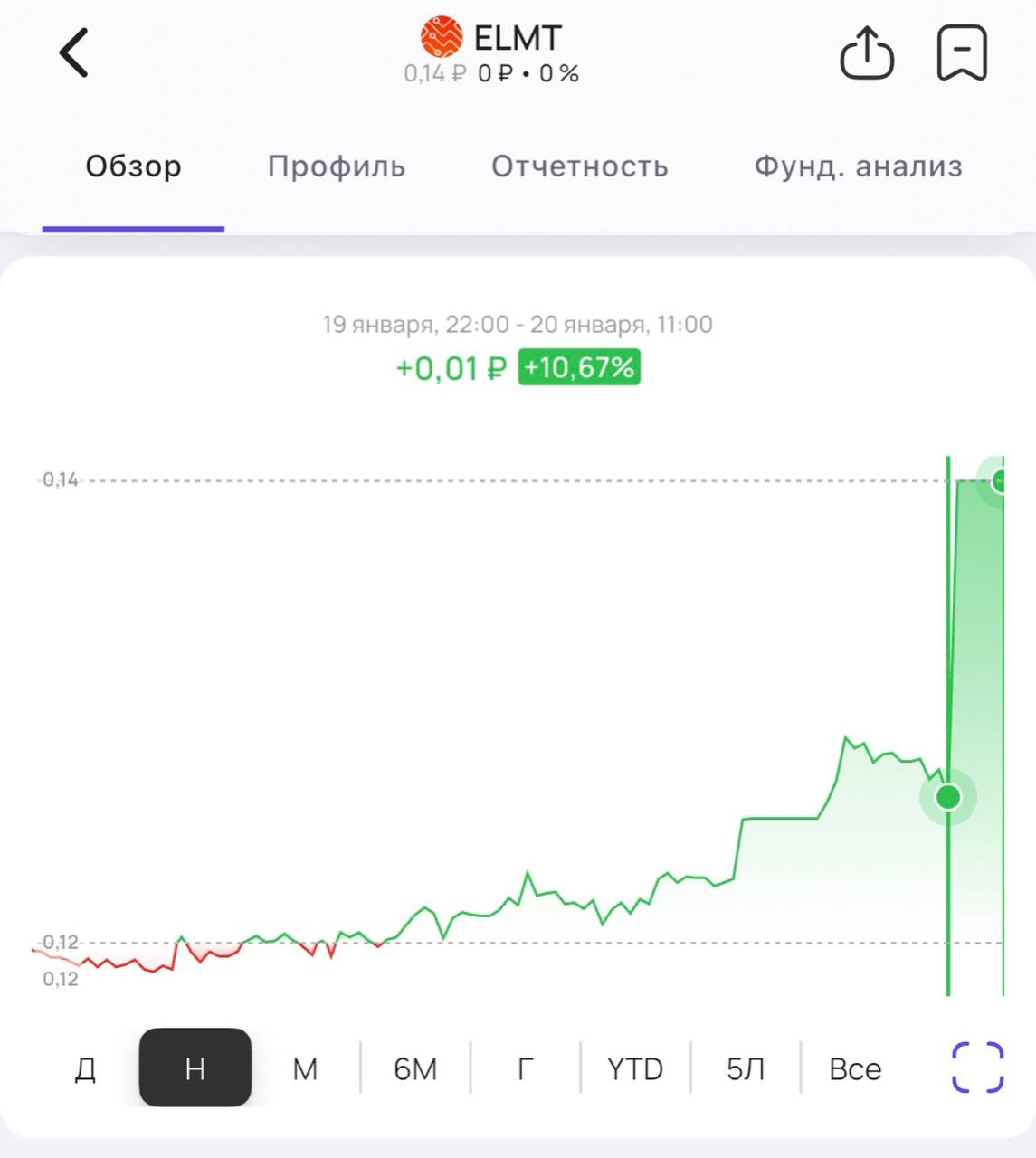Select the Д day period
1036x1158 pixels.
[85, 1068]
